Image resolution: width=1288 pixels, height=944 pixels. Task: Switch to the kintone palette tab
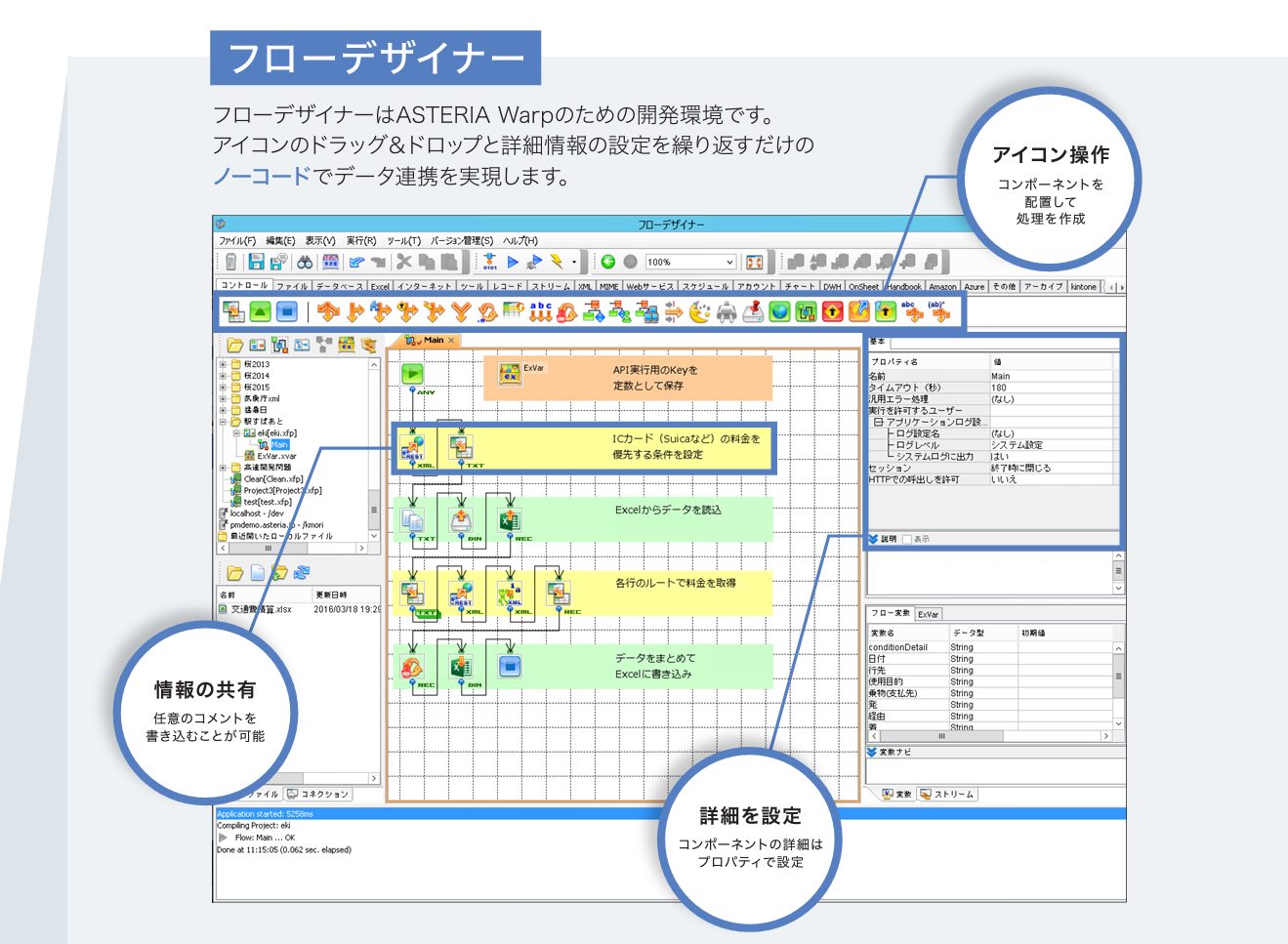tap(1083, 287)
